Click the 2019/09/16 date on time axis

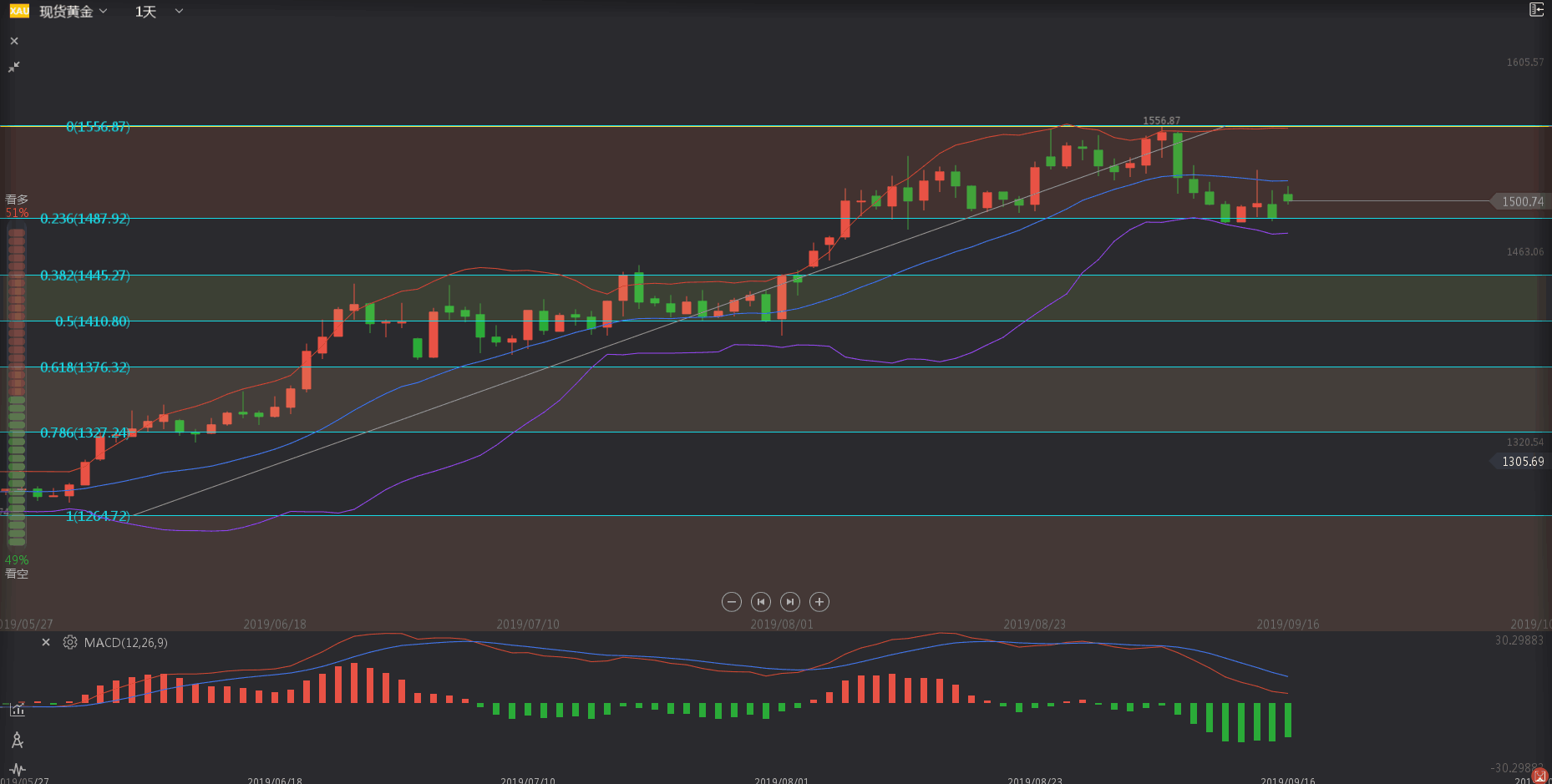point(1288,625)
